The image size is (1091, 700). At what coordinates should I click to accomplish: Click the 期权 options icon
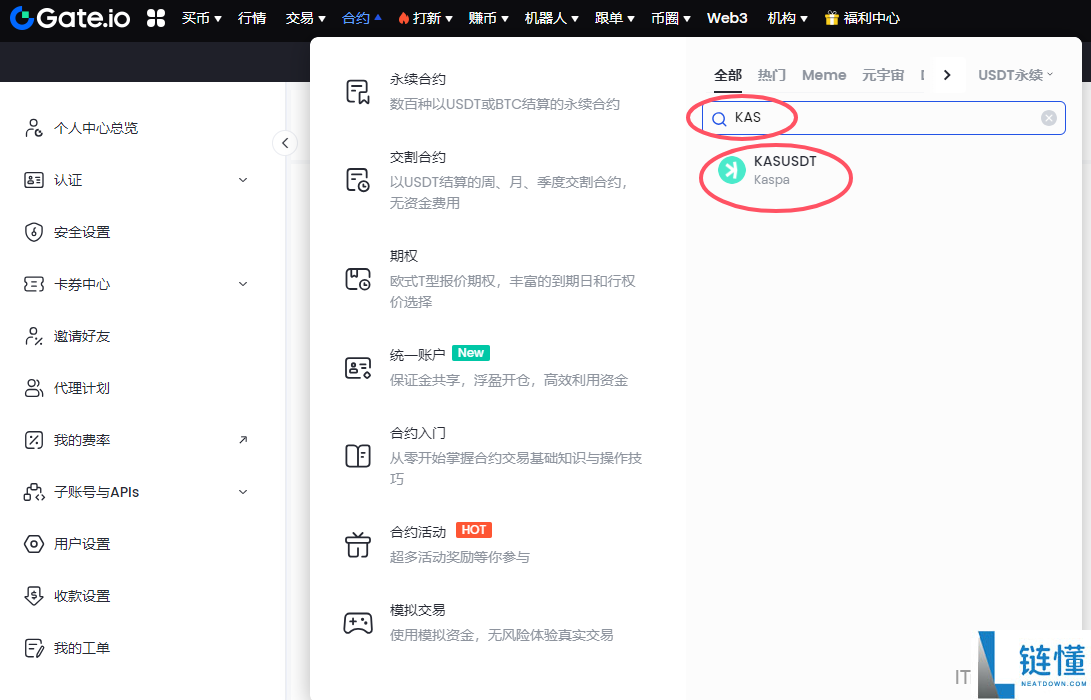click(358, 279)
